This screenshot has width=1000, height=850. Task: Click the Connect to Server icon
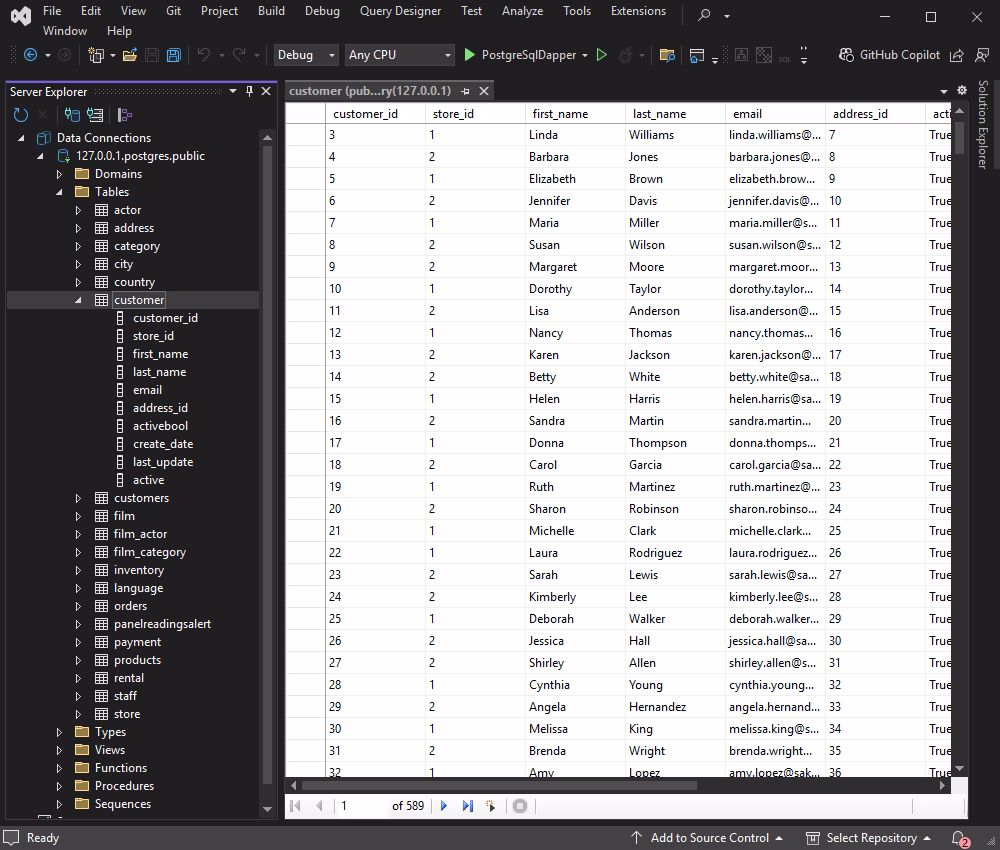[95, 115]
